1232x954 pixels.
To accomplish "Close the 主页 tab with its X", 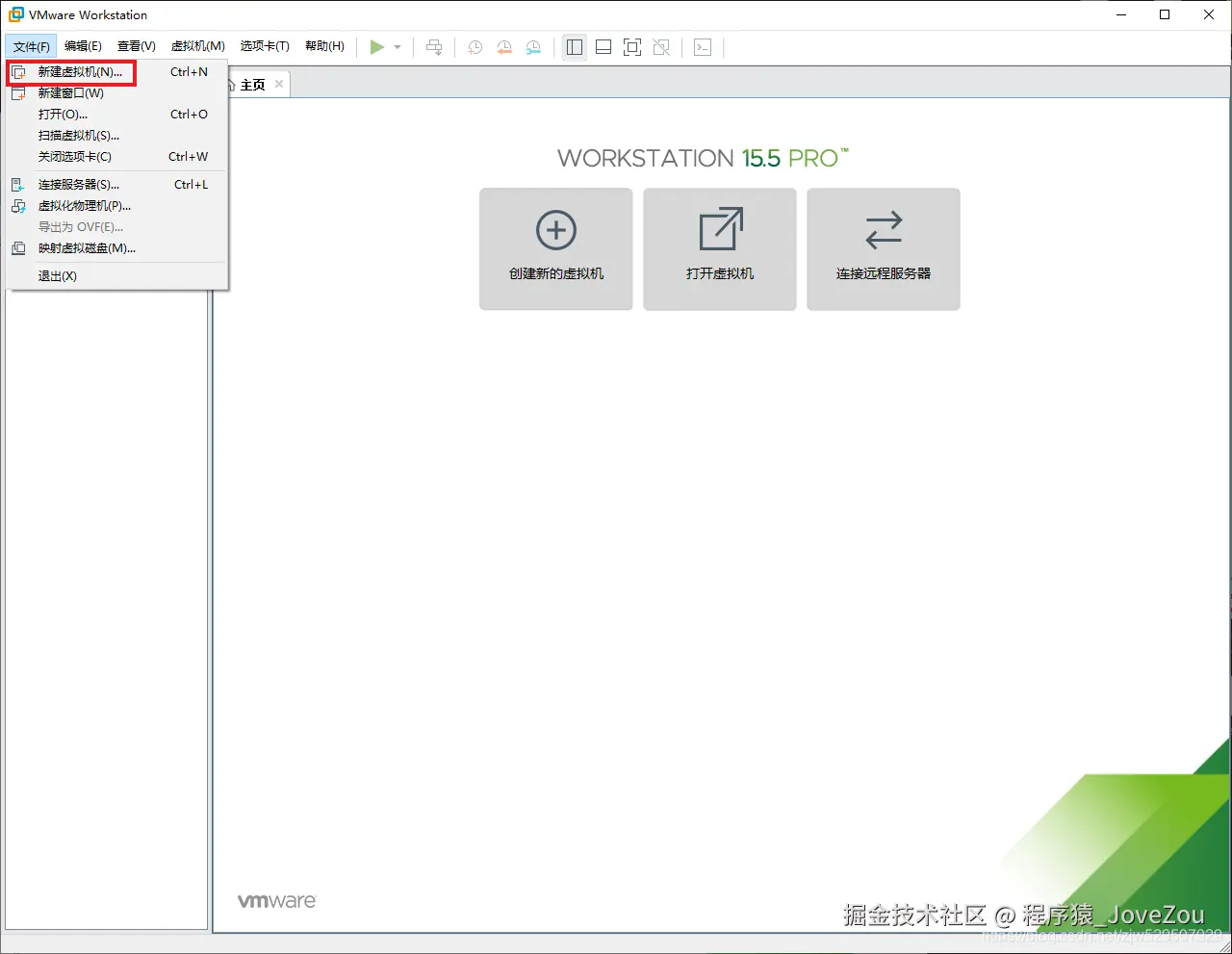I will [278, 84].
